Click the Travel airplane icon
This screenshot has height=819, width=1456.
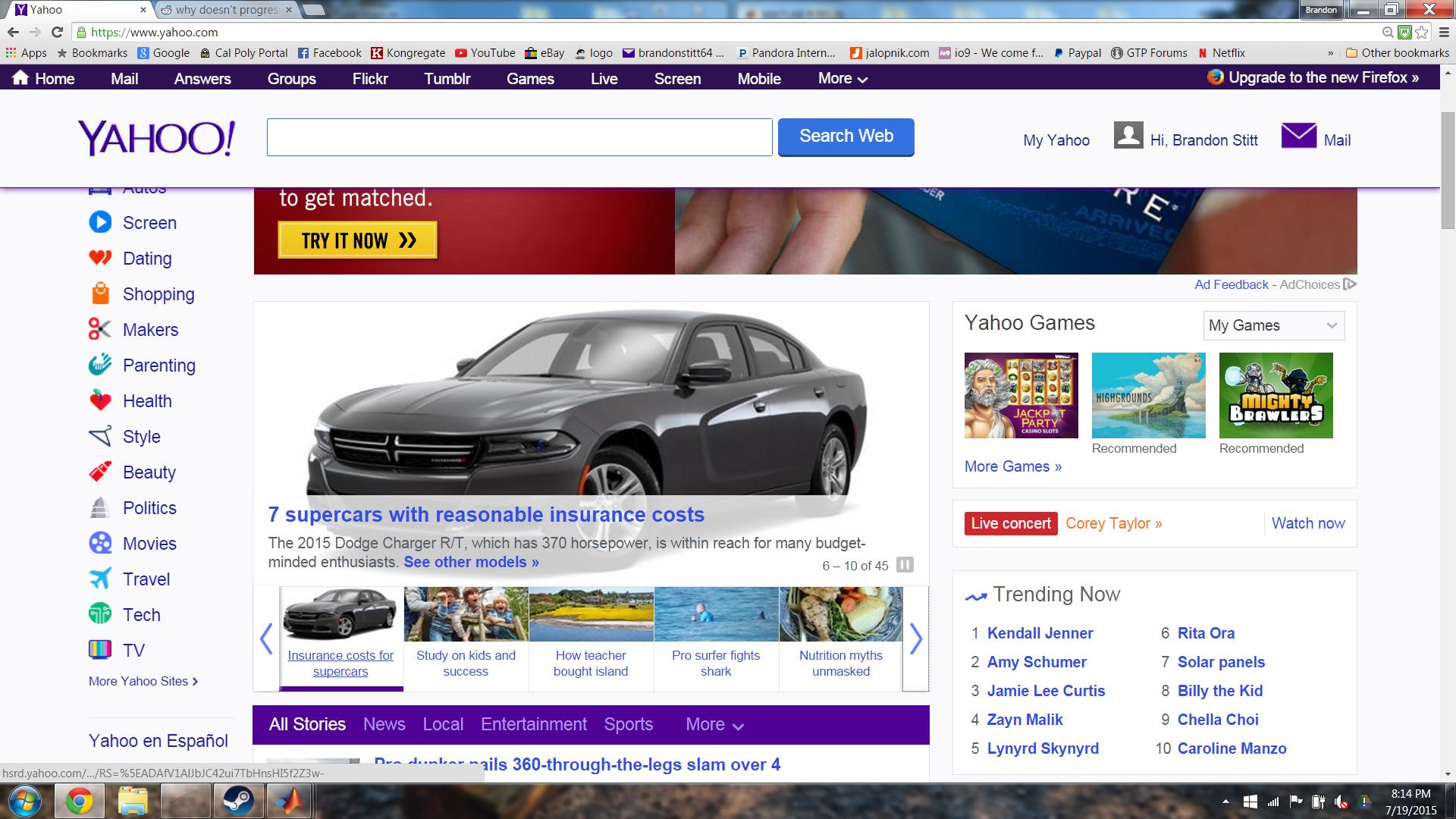tap(100, 579)
